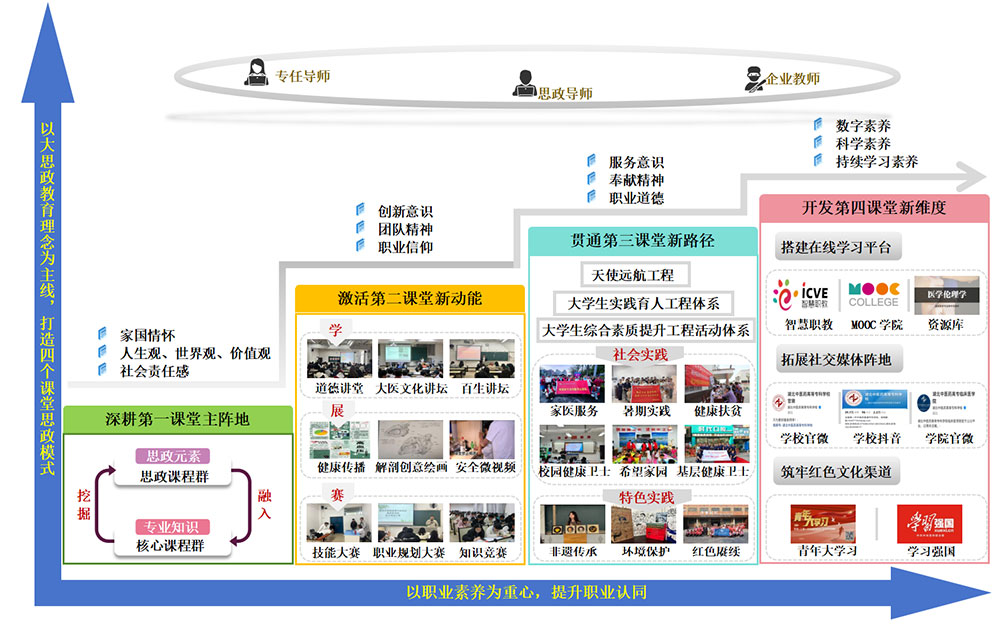1000x624 pixels.
Task: Click the MOOC College logo
Action: (x=873, y=295)
